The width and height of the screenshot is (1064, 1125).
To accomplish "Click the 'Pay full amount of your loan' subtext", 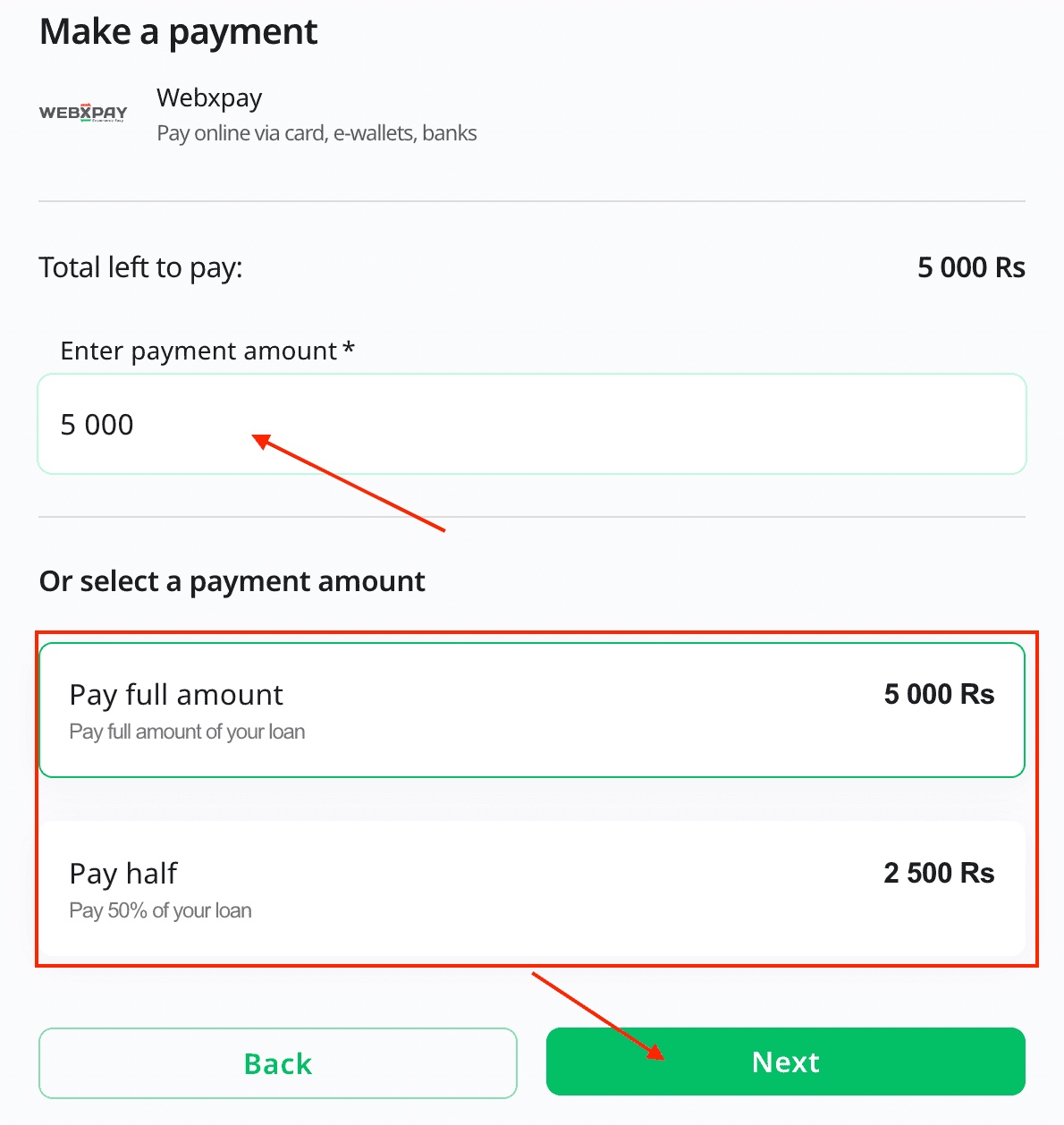I will tap(187, 732).
